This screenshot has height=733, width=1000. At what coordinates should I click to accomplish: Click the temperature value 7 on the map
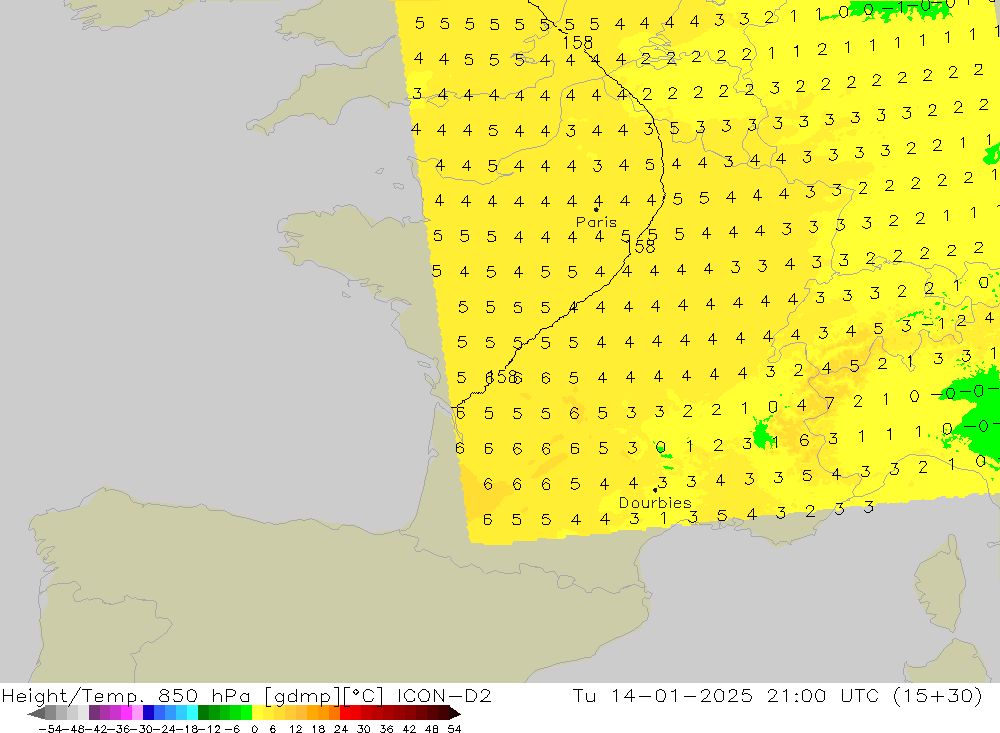830,403
